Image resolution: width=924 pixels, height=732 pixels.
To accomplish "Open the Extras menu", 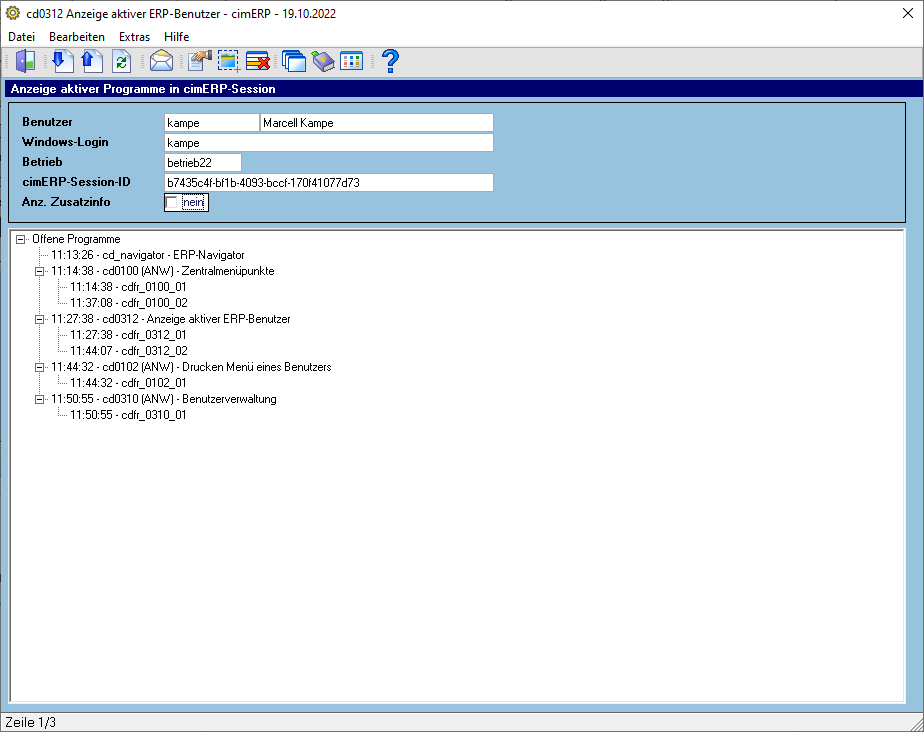I will point(134,37).
